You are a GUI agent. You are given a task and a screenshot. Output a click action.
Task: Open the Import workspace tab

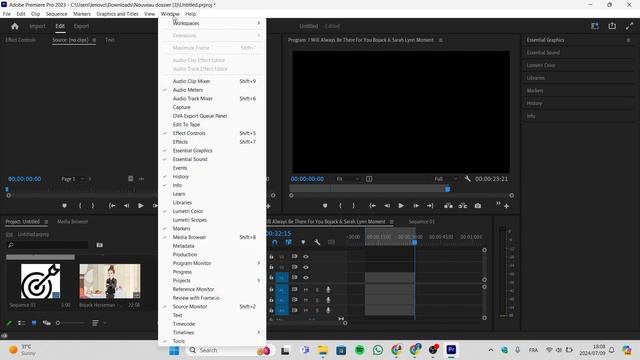[37, 26]
